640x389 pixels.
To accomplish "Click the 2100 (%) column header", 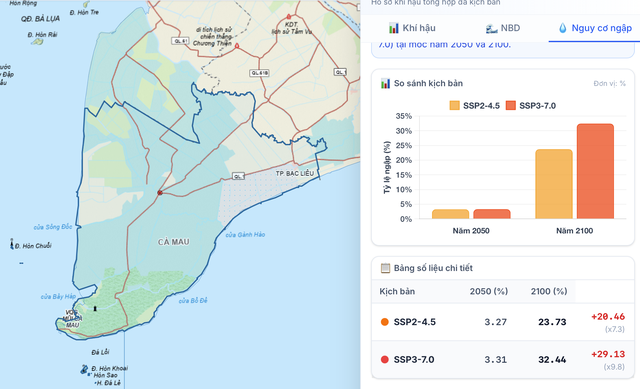I will (x=549, y=291).
